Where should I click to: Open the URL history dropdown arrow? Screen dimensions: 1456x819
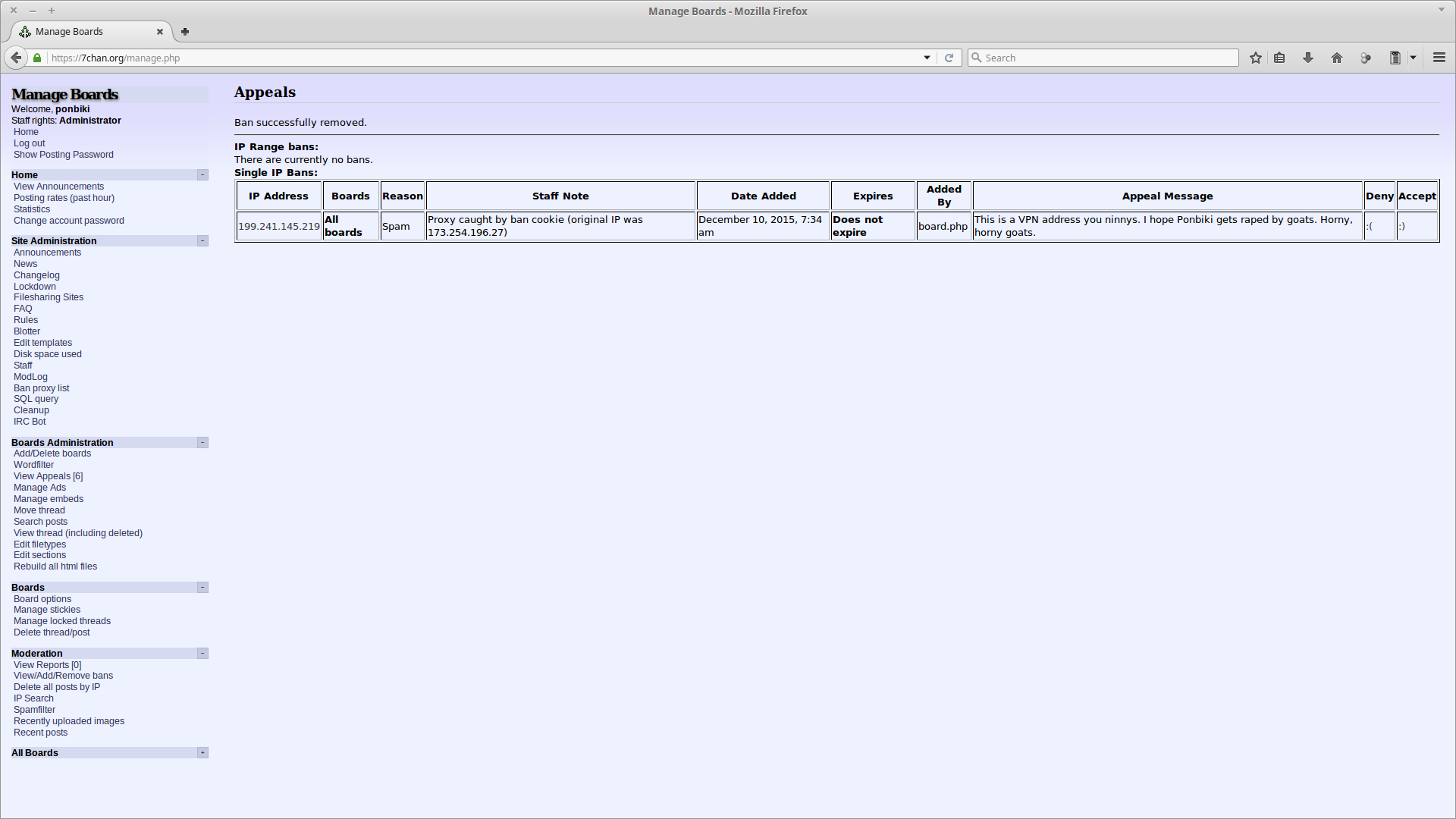[x=927, y=58]
